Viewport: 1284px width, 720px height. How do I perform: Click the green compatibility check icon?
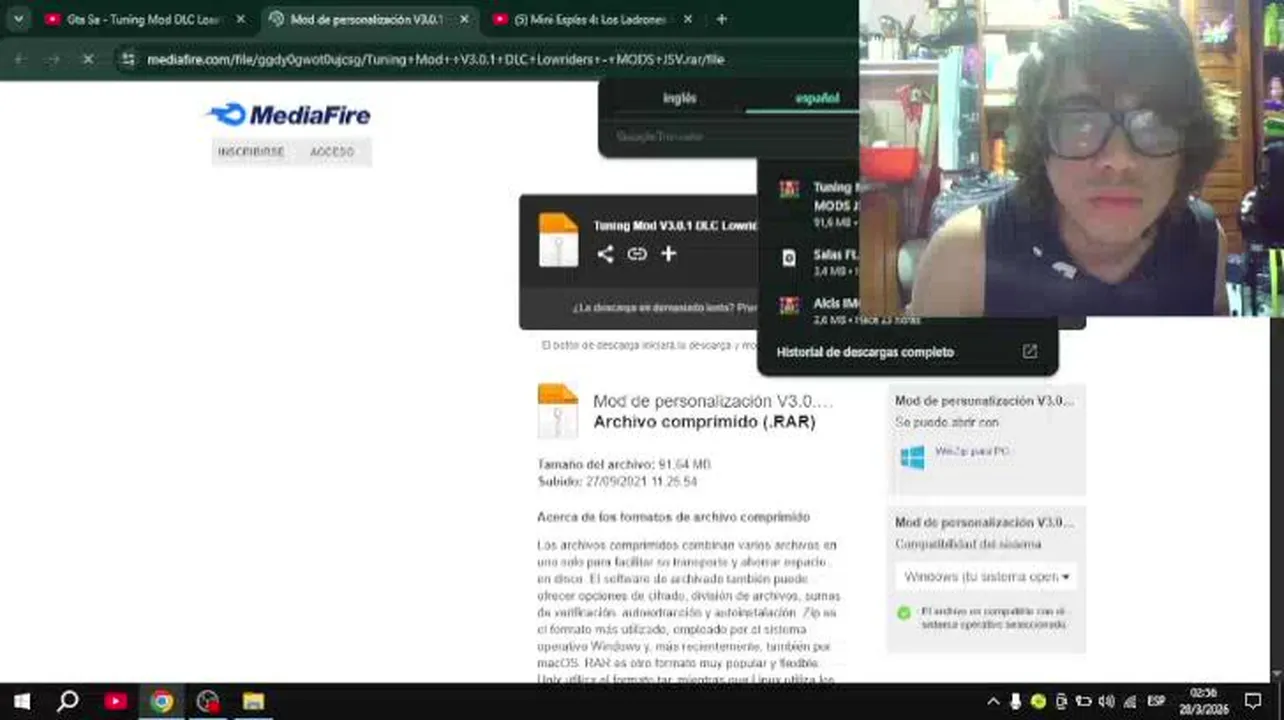(904, 612)
